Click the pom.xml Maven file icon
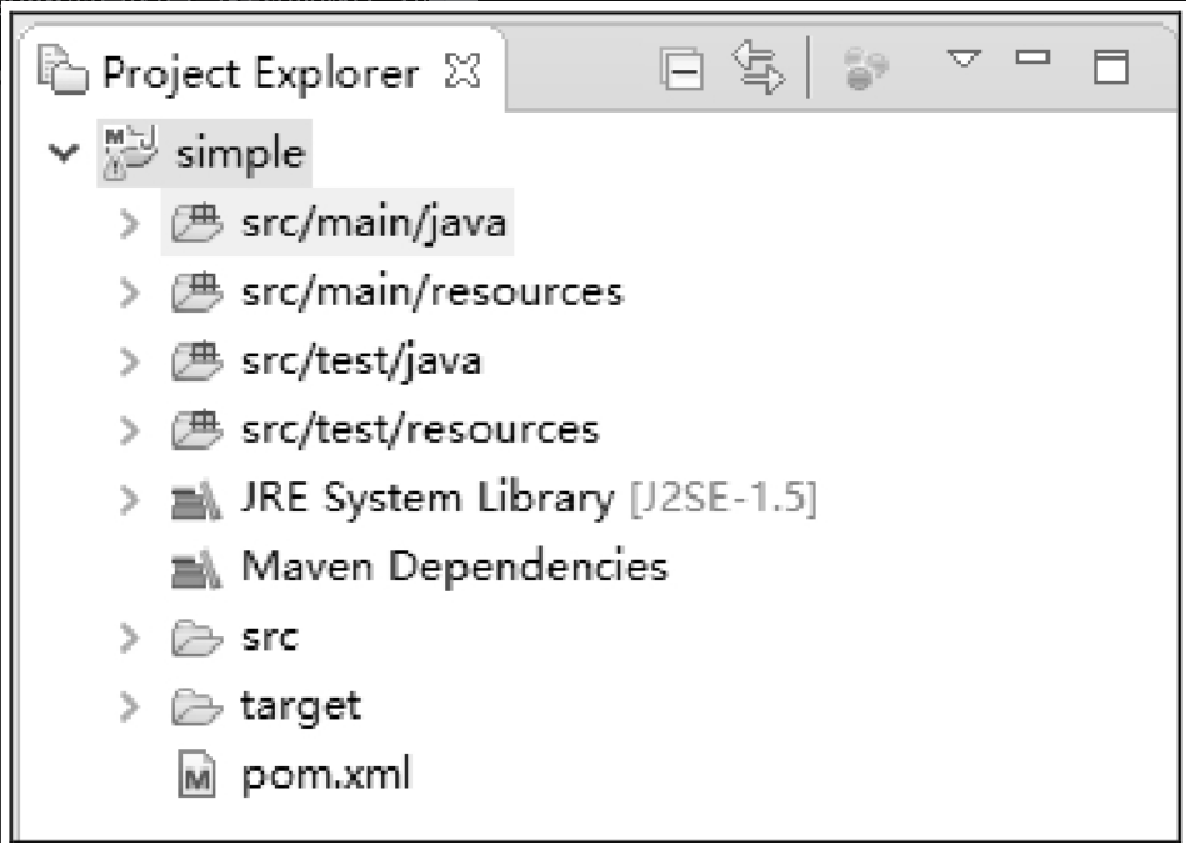1186x843 pixels. coord(197,775)
